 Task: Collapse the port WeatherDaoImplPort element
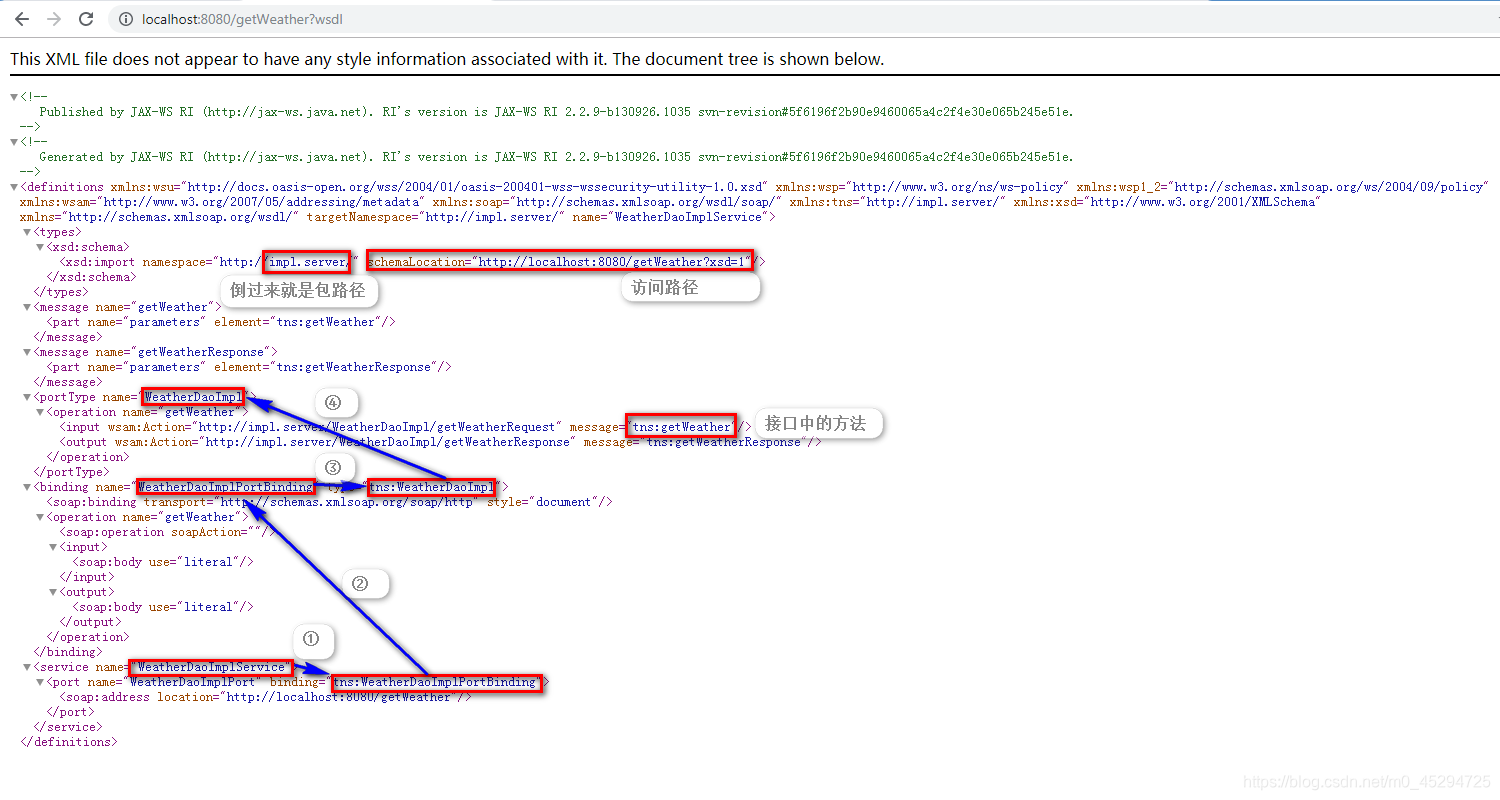[40, 682]
